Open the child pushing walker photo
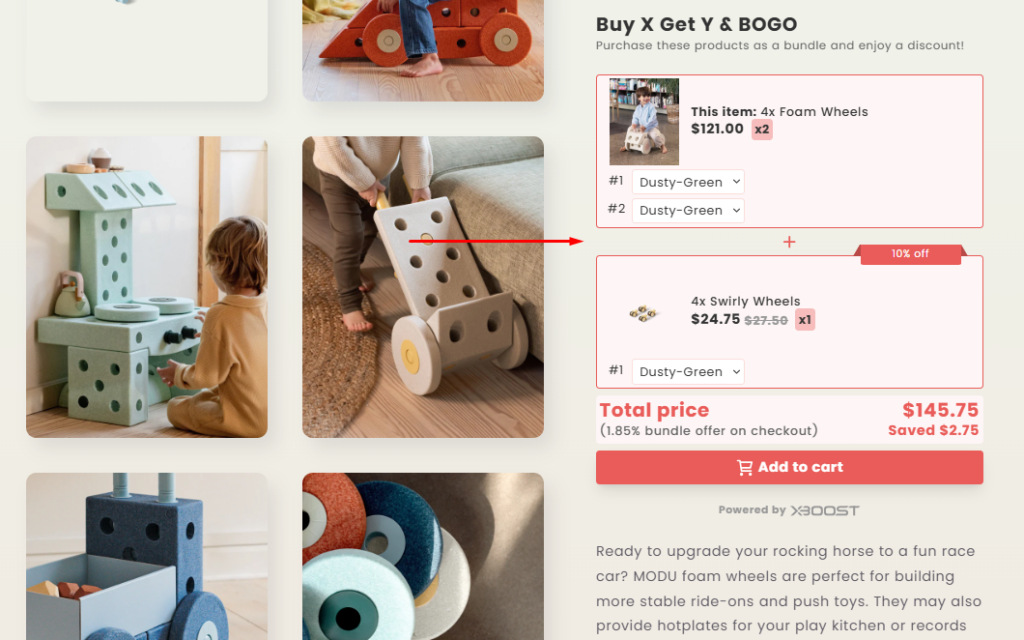Image resolution: width=1024 pixels, height=640 pixels. (423, 287)
